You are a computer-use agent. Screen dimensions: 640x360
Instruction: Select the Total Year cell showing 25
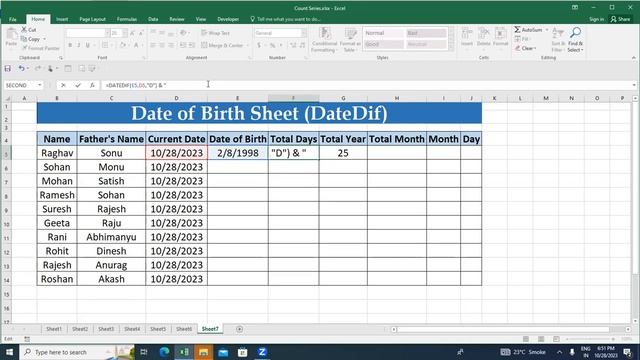click(x=343, y=153)
